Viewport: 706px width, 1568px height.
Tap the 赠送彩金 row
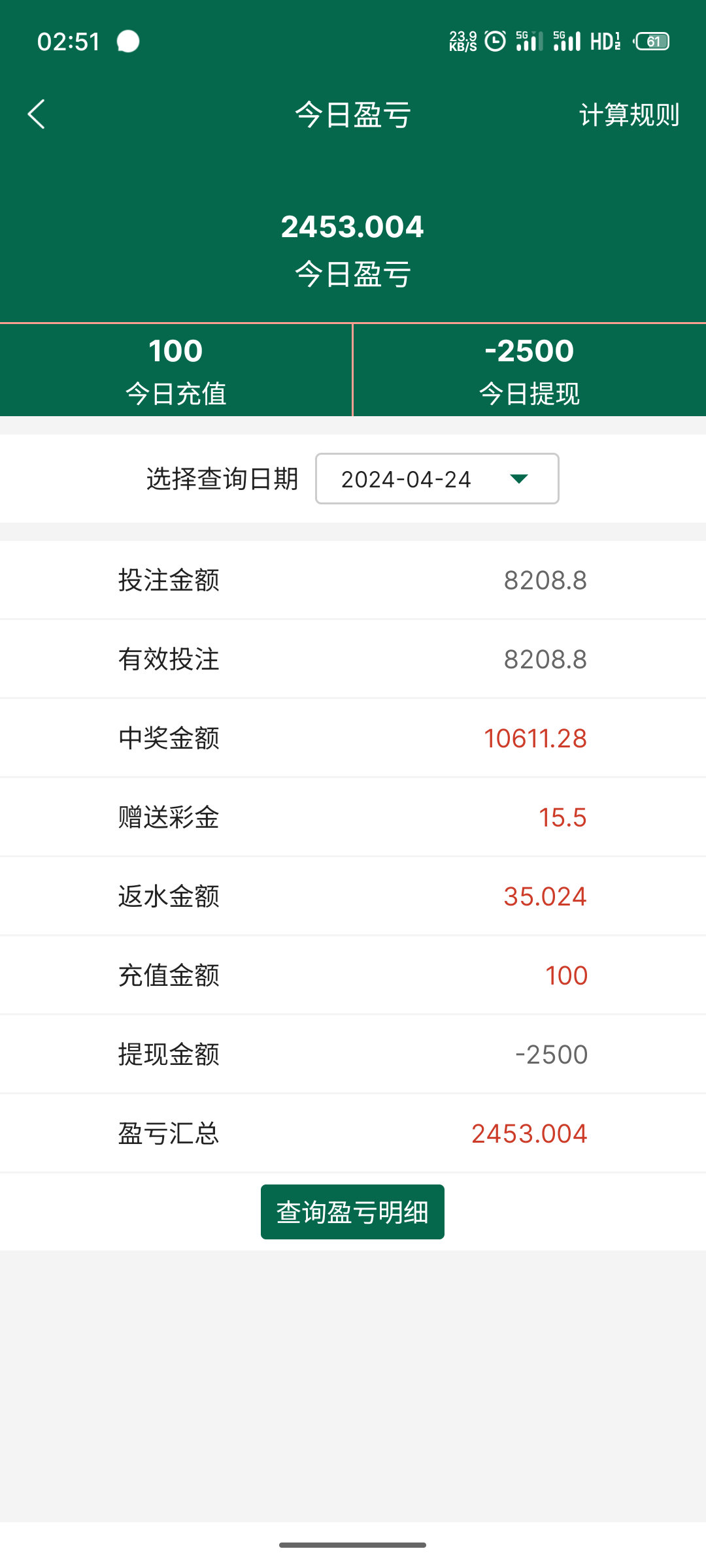[353, 817]
